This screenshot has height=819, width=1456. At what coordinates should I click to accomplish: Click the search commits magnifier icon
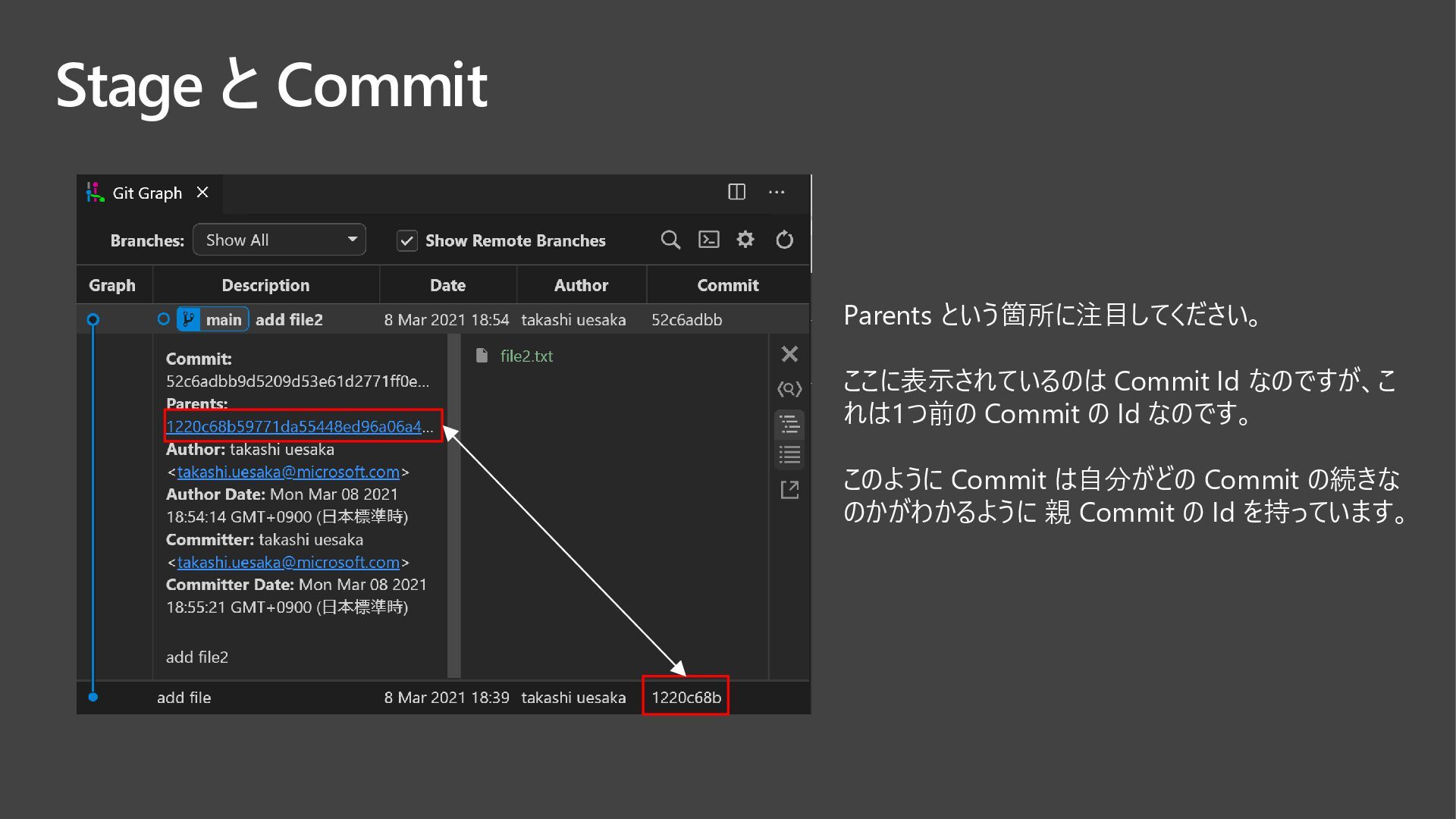670,240
